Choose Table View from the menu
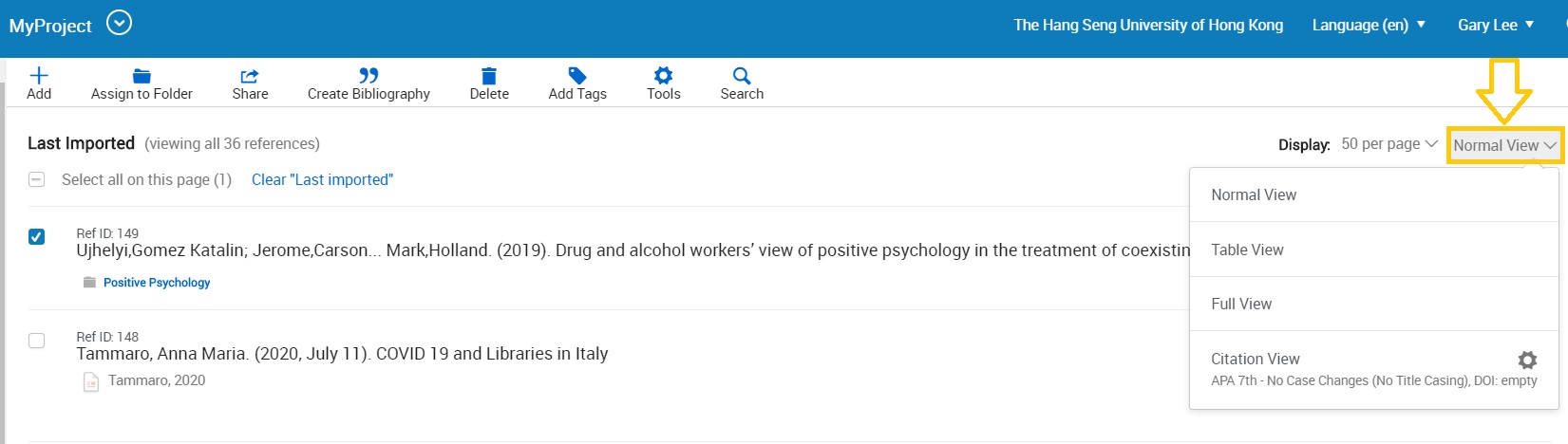Image resolution: width=1568 pixels, height=444 pixels. pos(1247,250)
